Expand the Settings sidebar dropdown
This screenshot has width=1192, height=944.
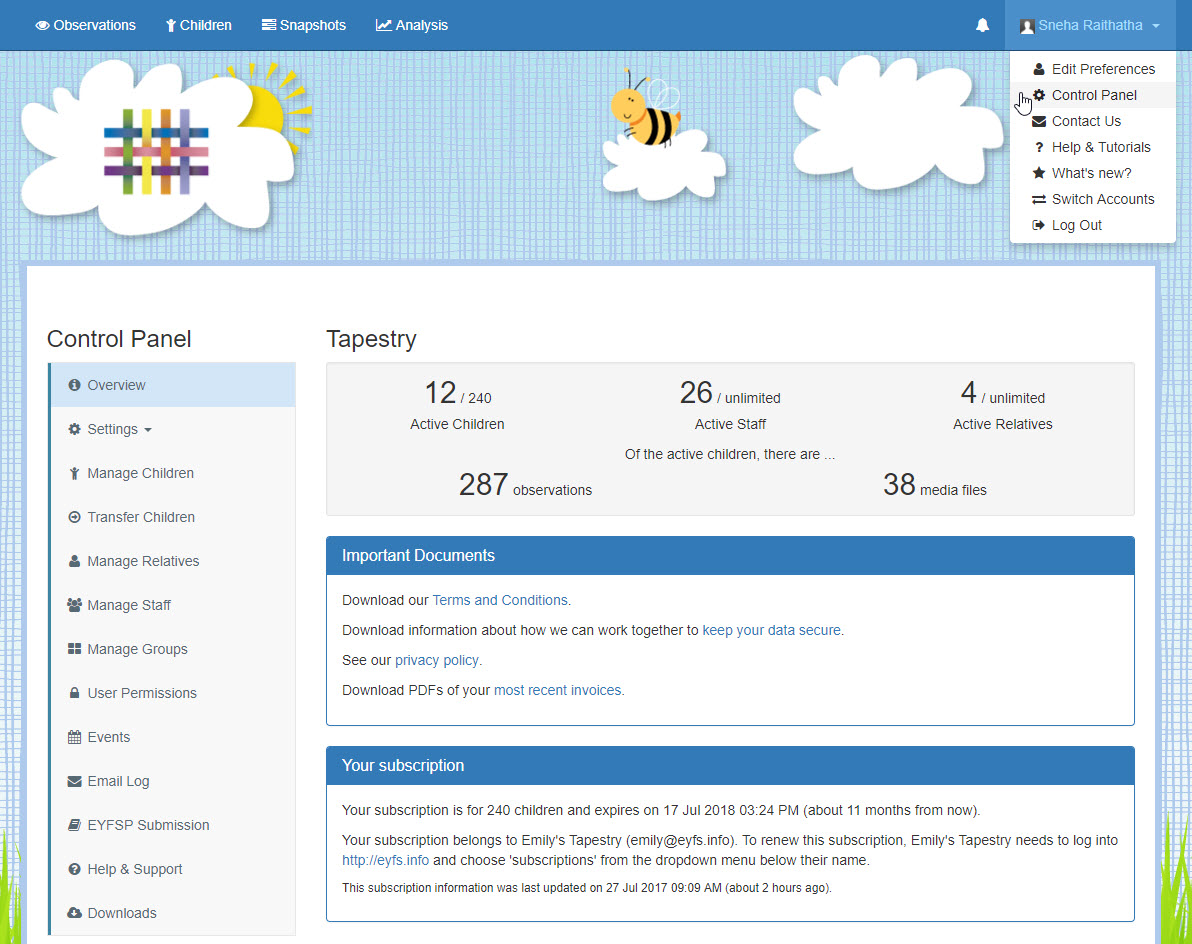pos(173,429)
